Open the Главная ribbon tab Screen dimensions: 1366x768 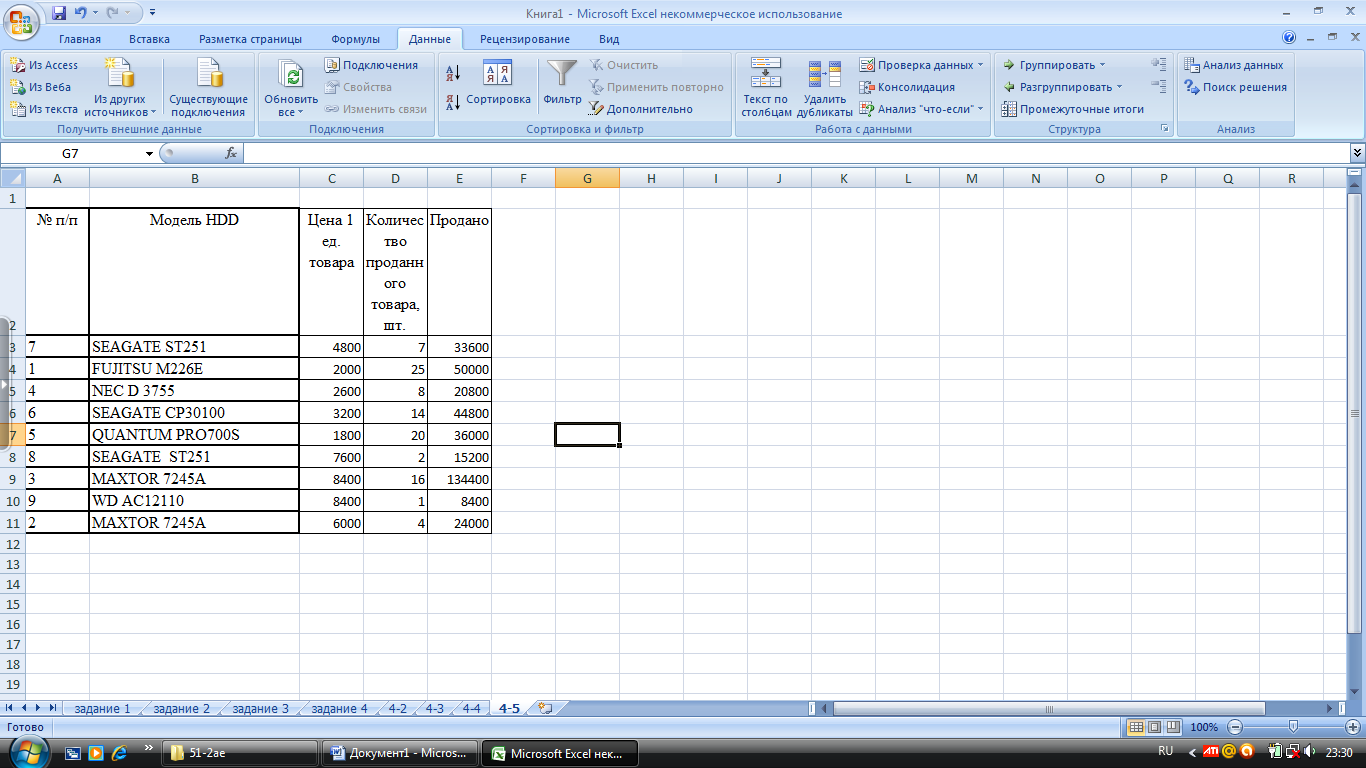coord(80,39)
